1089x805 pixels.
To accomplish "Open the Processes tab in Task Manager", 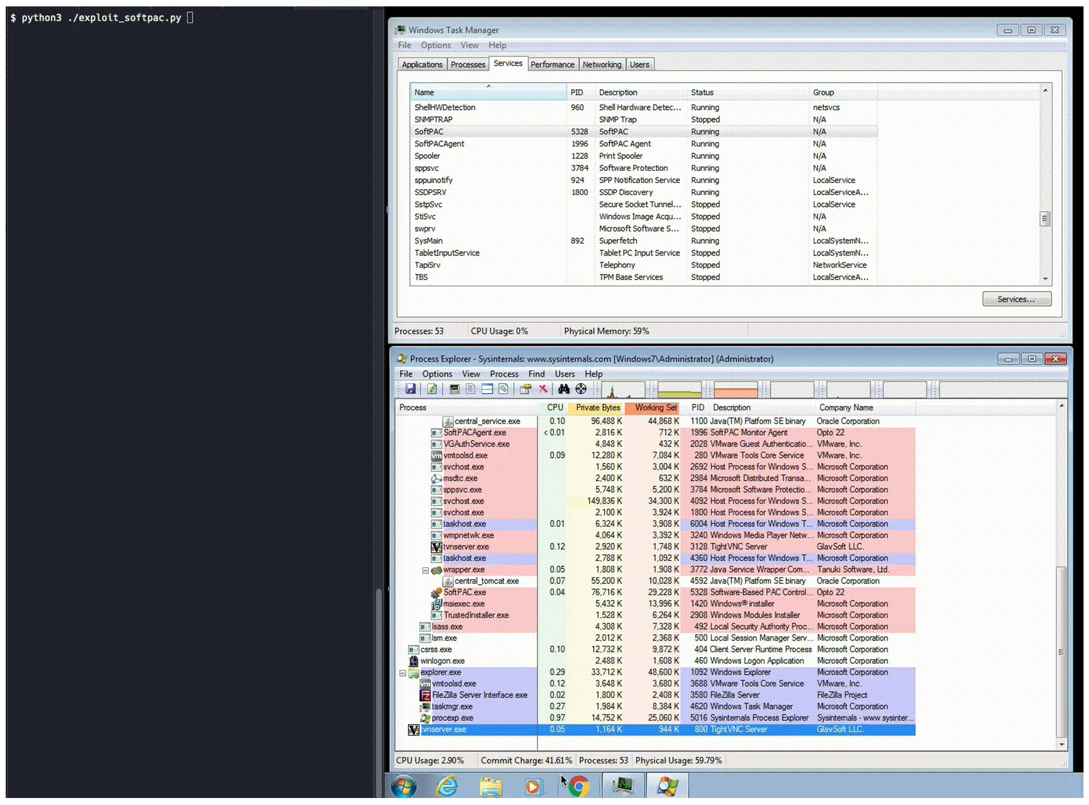I will point(467,64).
